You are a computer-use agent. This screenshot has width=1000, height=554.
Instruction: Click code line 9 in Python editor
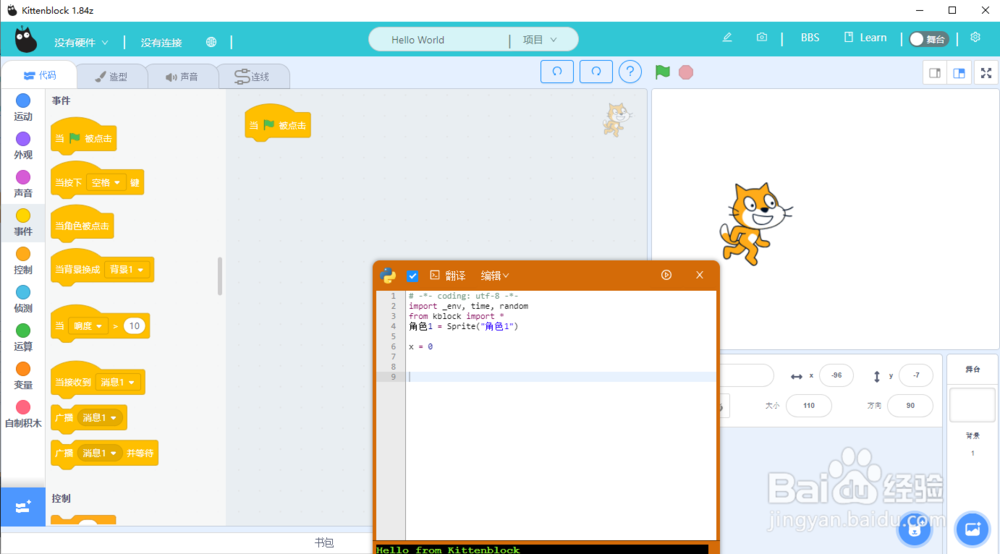coord(561,377)
